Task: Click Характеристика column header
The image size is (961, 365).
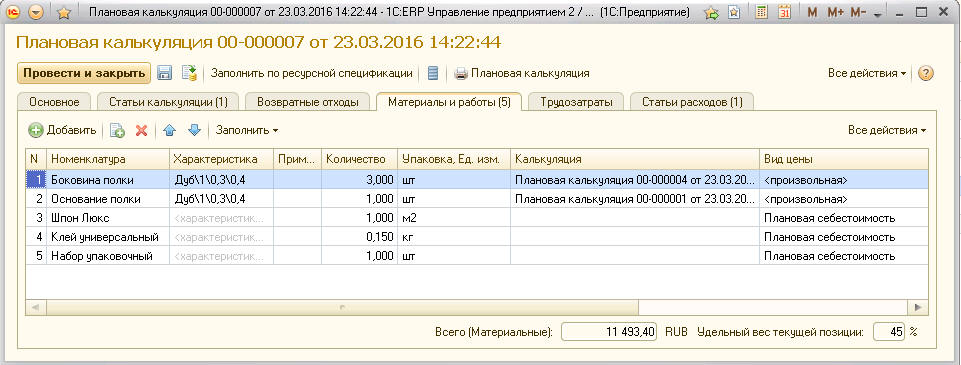Action: pos(221,159)
